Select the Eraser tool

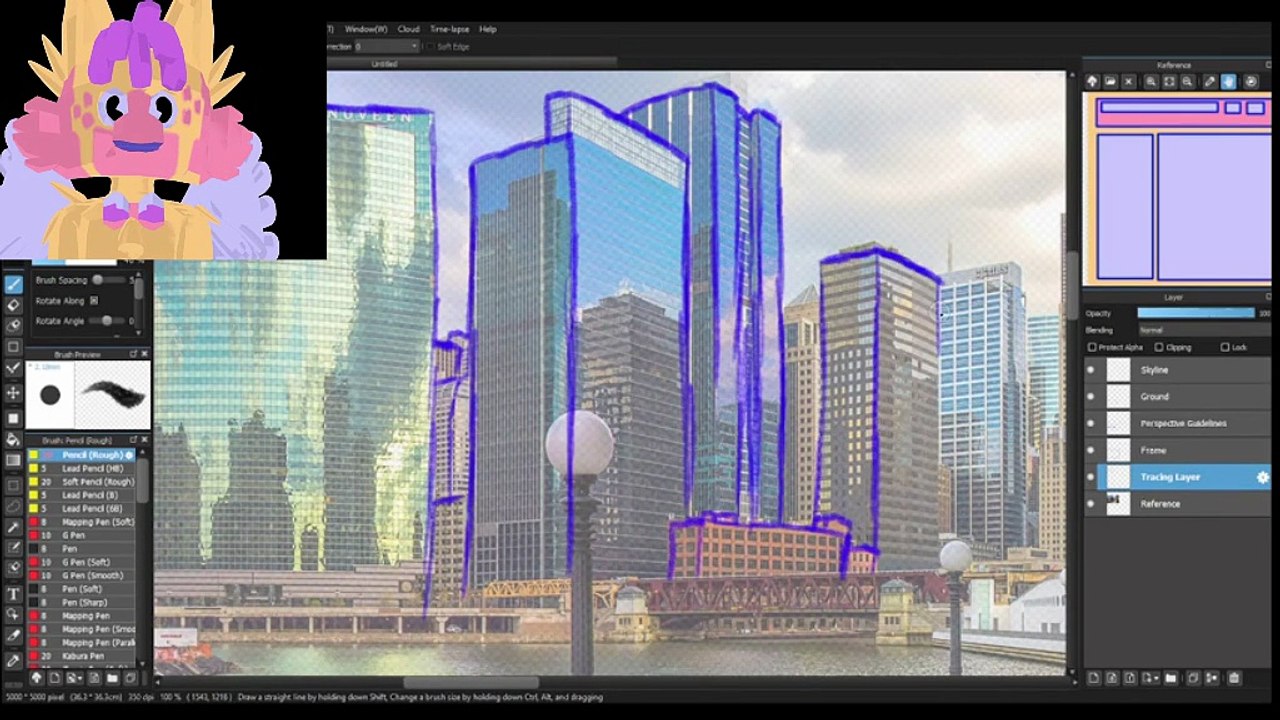click(14, 305)
